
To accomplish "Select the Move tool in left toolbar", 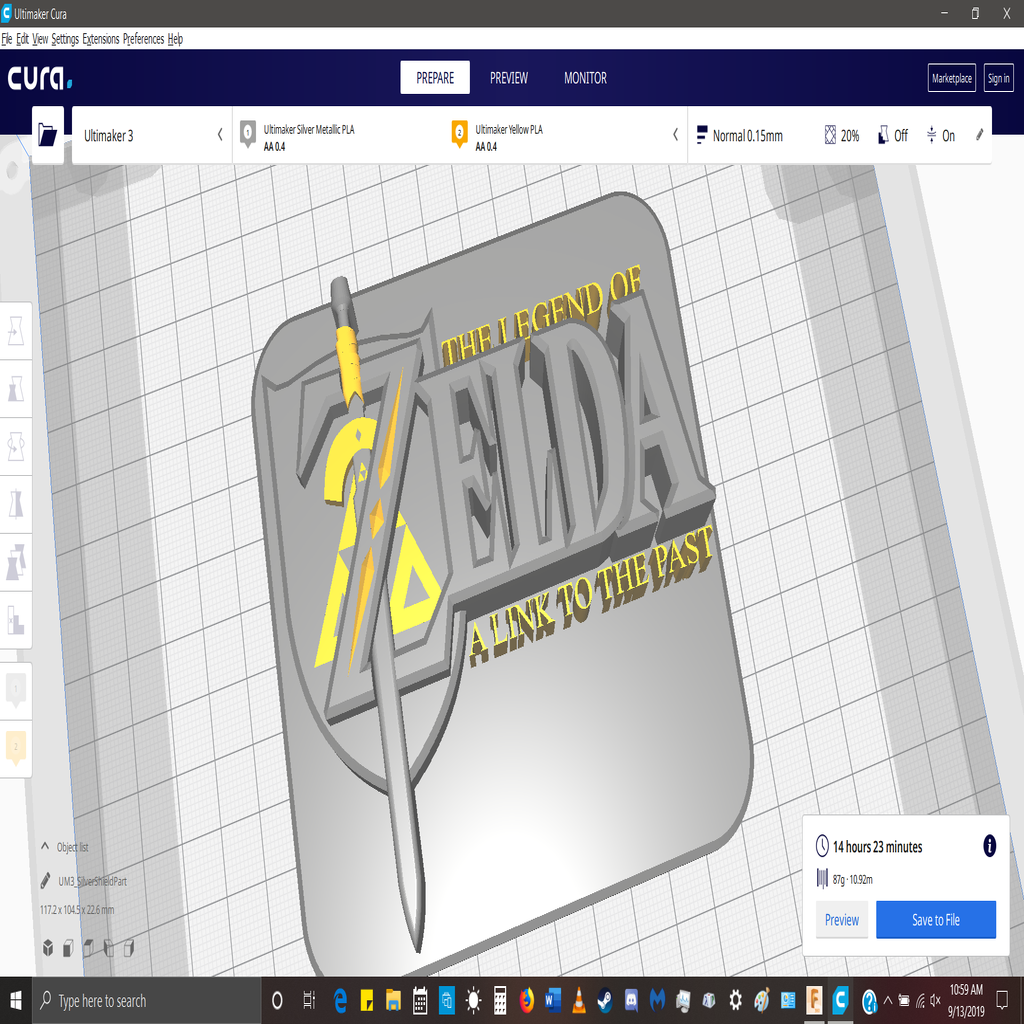I will (x=16, y=331).
